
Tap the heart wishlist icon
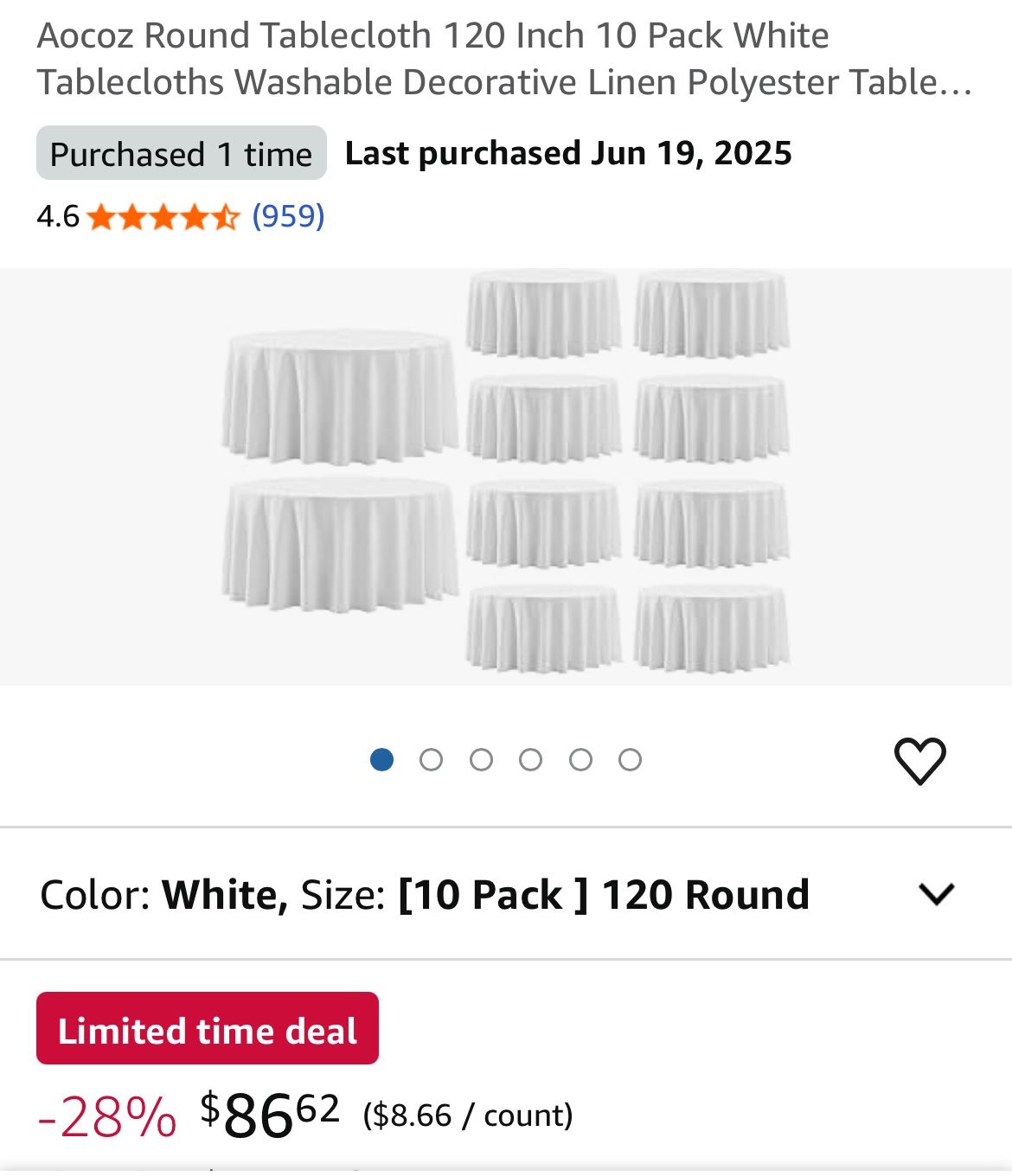pyautogui.click(x=919, y=761)
